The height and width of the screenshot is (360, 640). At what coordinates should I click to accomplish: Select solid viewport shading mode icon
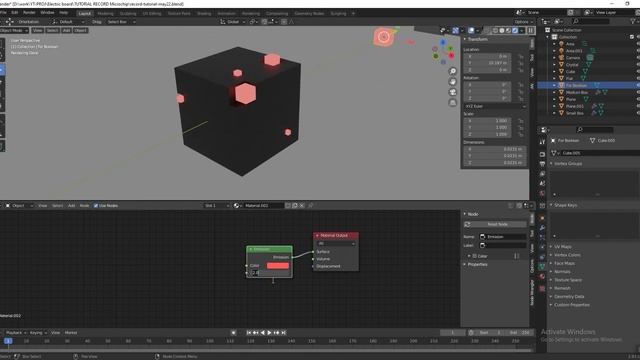[x=502, y=31]
